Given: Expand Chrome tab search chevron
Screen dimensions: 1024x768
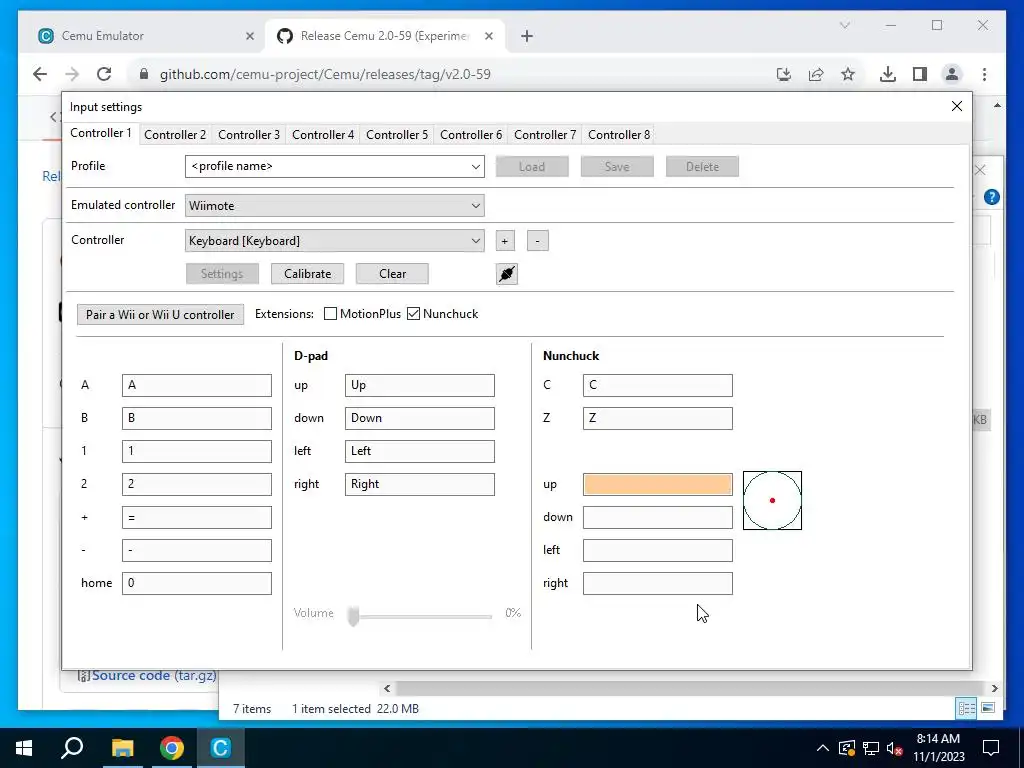Looking at the screenshot, I should coord(844,25).
